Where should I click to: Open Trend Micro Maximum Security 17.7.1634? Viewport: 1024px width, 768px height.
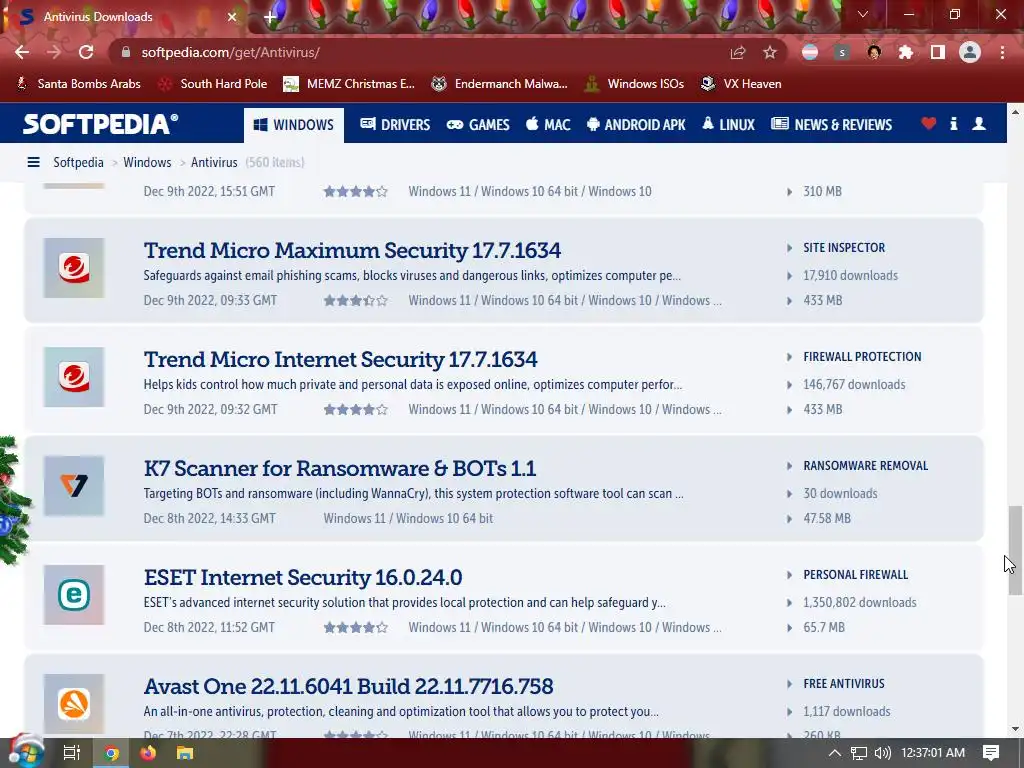pyautogui.click(x=352, y=250)
